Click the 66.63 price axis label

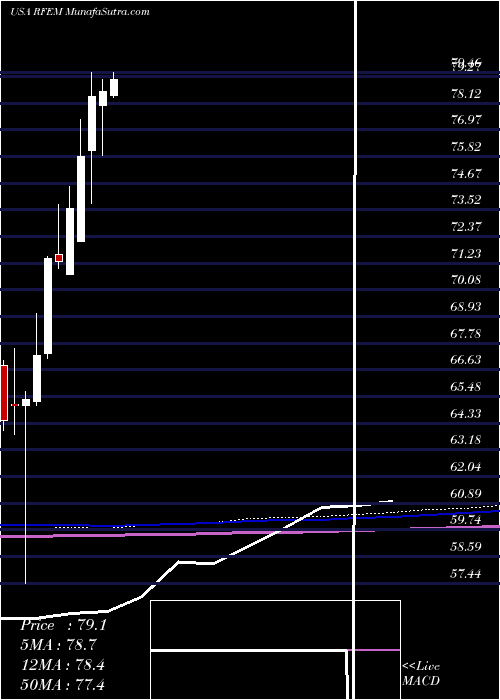(466, 359)
